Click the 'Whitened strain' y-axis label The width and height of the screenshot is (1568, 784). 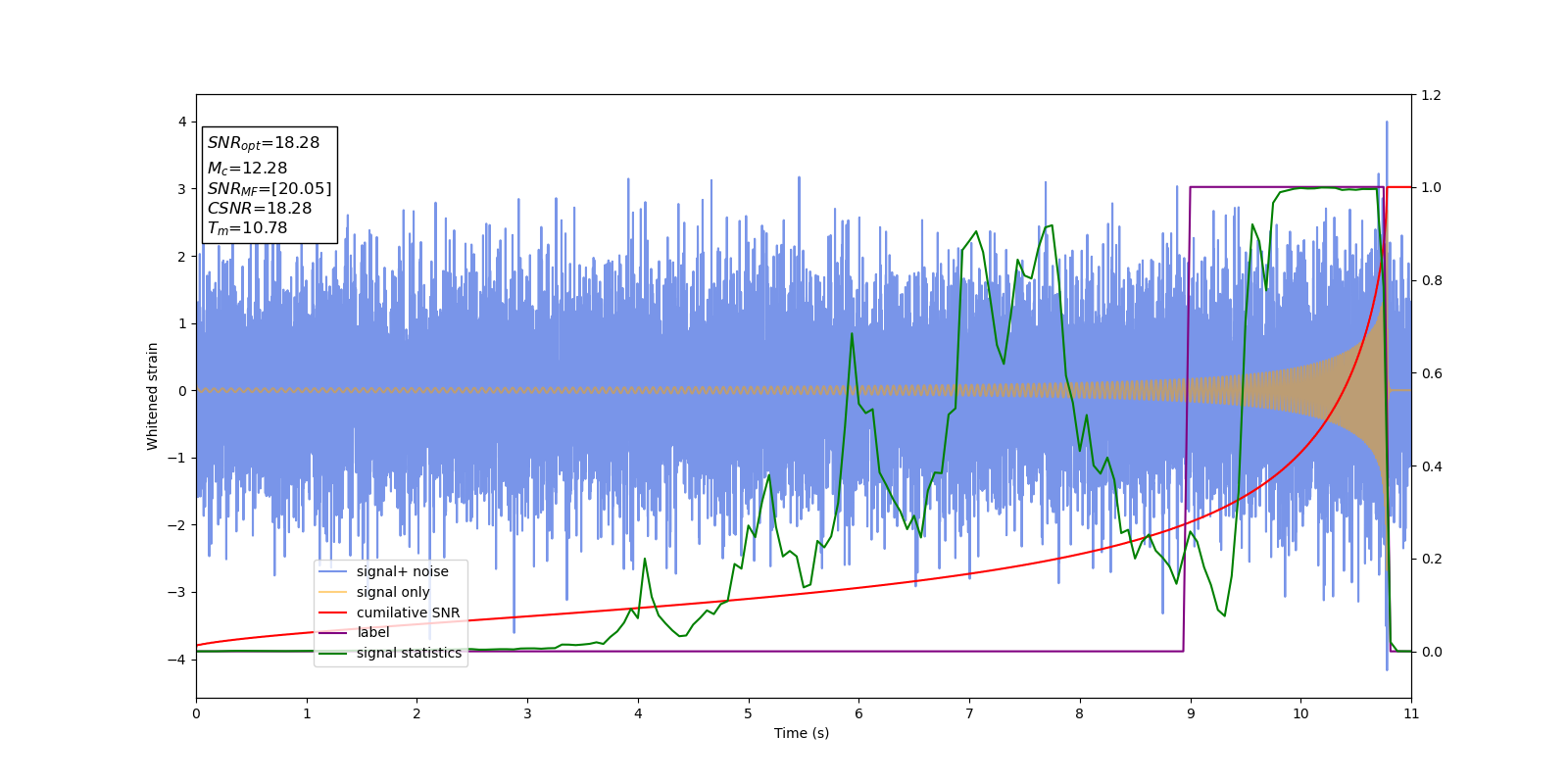pyautogui.click(x=153, y=396)
